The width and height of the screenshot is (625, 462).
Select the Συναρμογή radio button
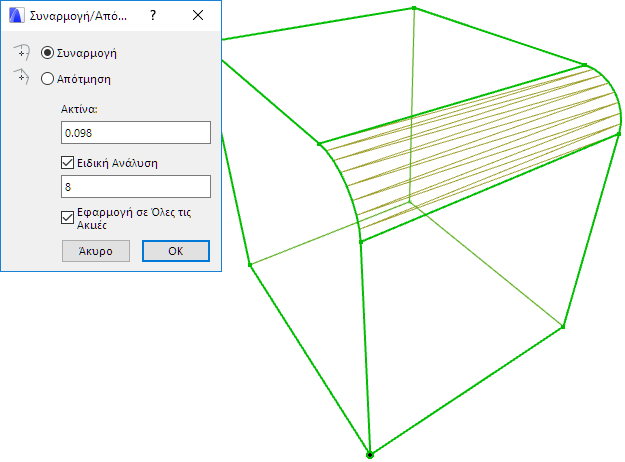click(x=47, y=53)
